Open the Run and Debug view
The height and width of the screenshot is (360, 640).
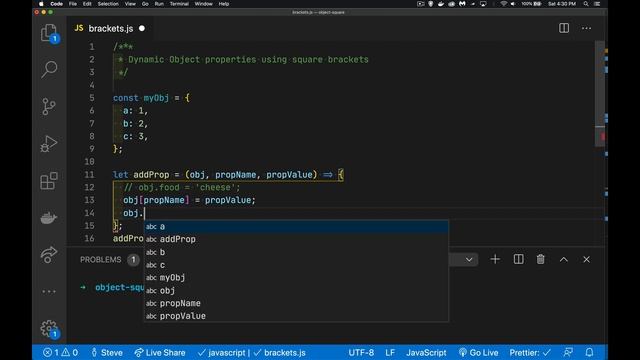pyautogui.click(x=49, y=144)
